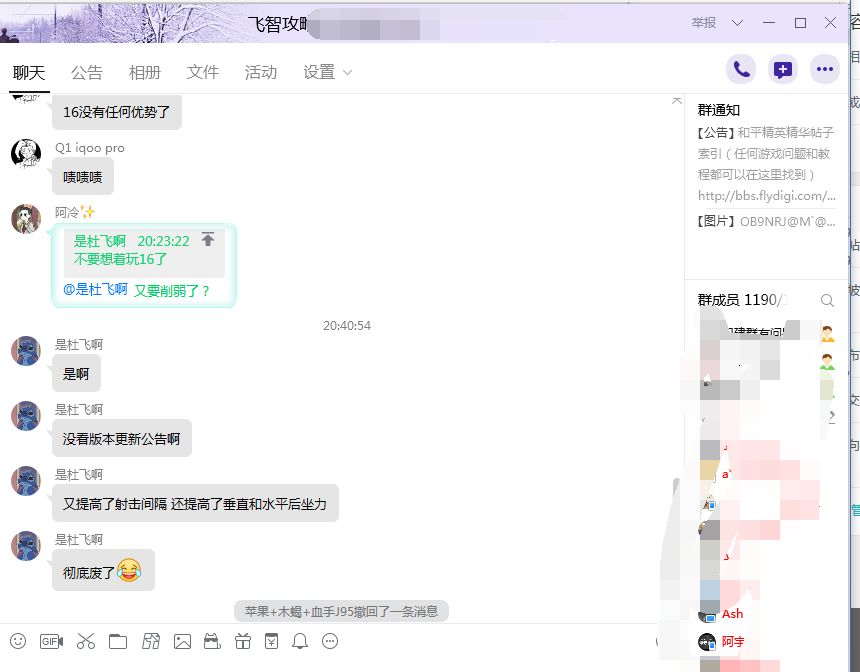Open the header three-dots more options button

825,69
